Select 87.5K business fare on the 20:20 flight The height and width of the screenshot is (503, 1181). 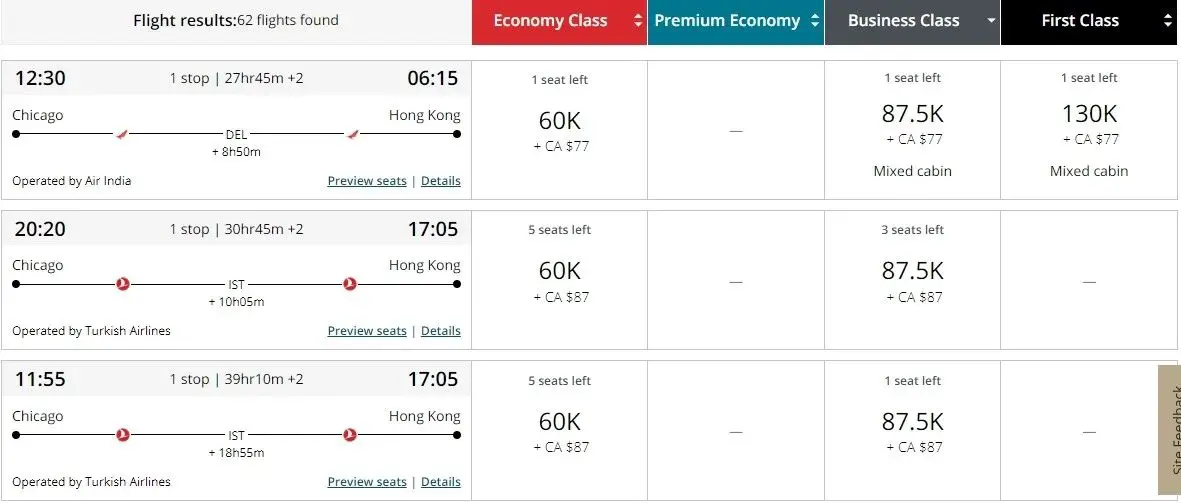click(x=912, y=272)
